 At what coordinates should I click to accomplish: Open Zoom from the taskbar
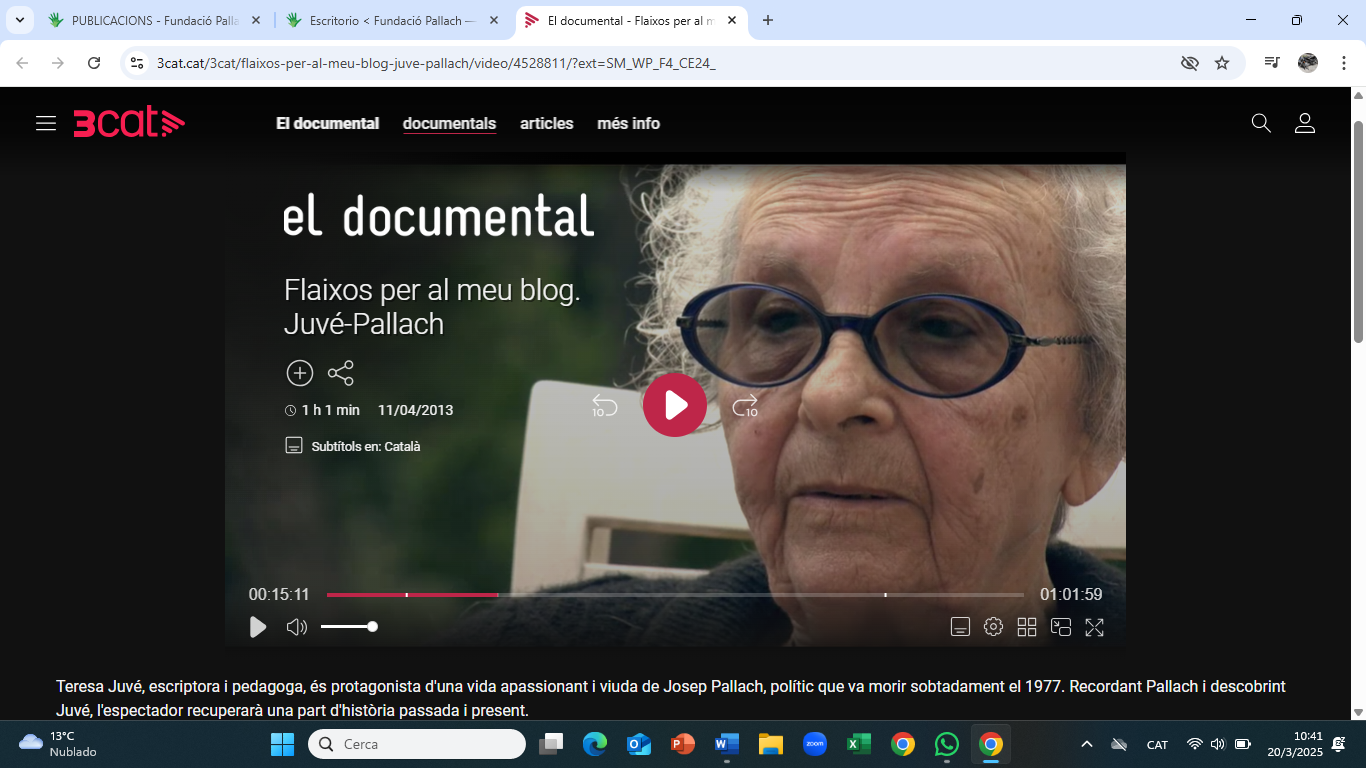pos(815,744)
